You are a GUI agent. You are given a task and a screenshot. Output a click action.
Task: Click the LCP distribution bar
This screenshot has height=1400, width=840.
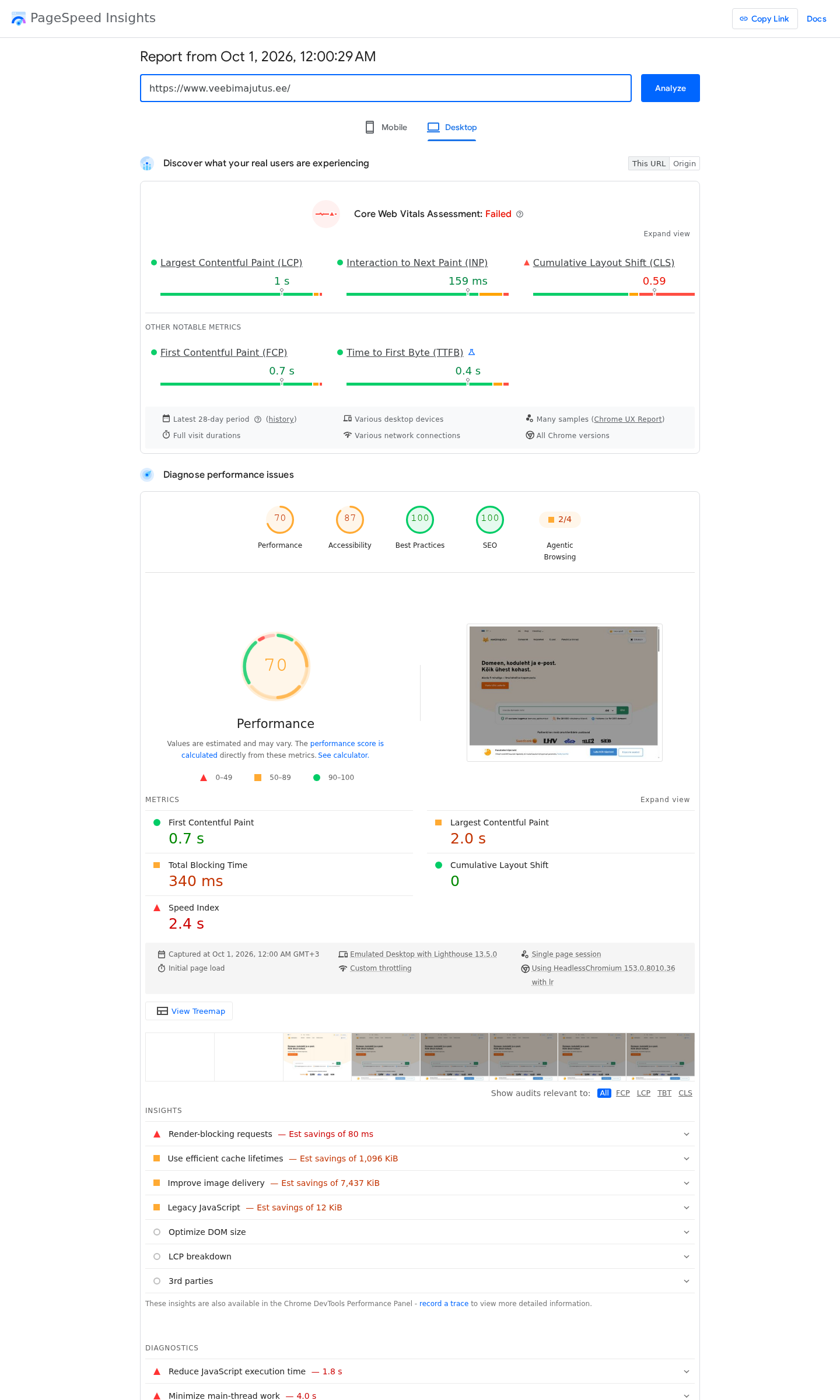(241, 294)
